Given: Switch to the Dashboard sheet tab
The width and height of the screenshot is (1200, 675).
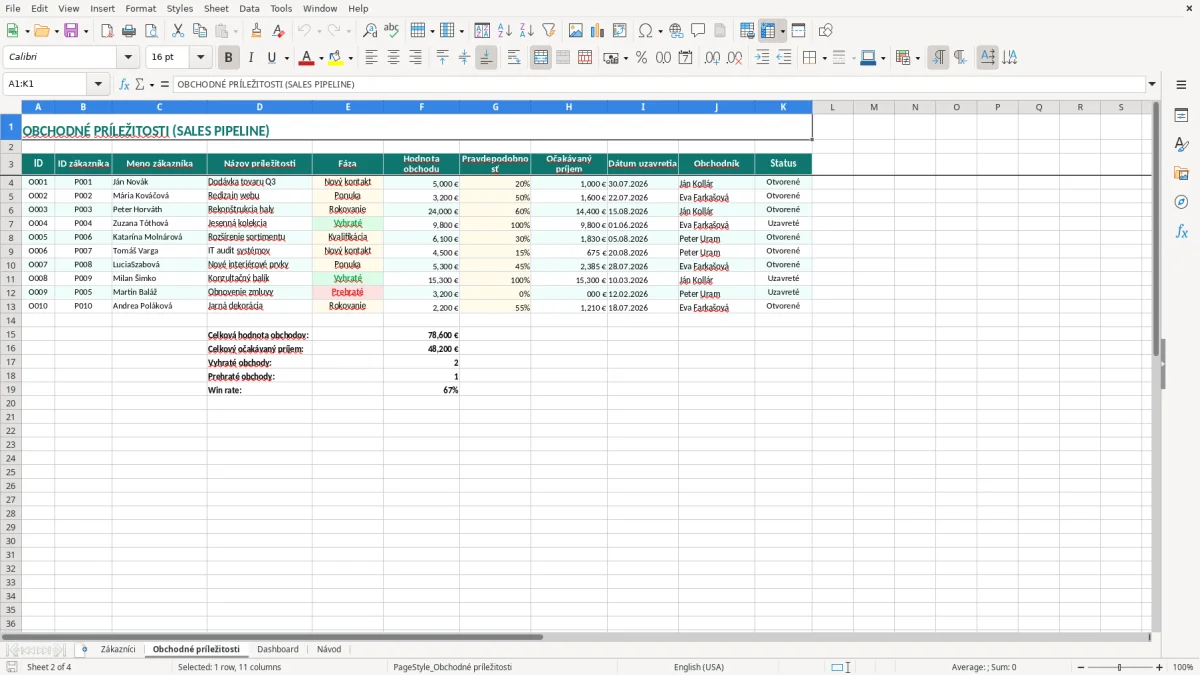Looking at the screenshot, I should 277,649.
